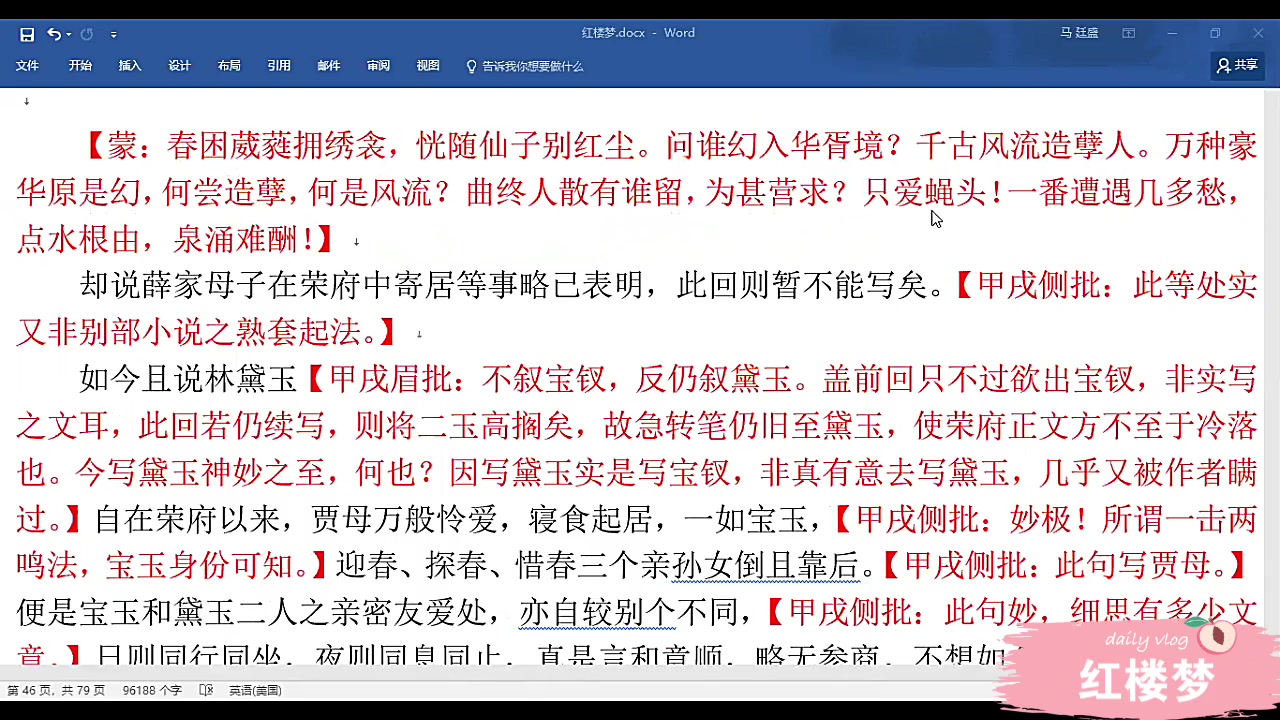Screen dimensions: 1280x720
Task: Click the lightbulb Tell Me icon
Action: pyautogui.click(x=472, y=66)
